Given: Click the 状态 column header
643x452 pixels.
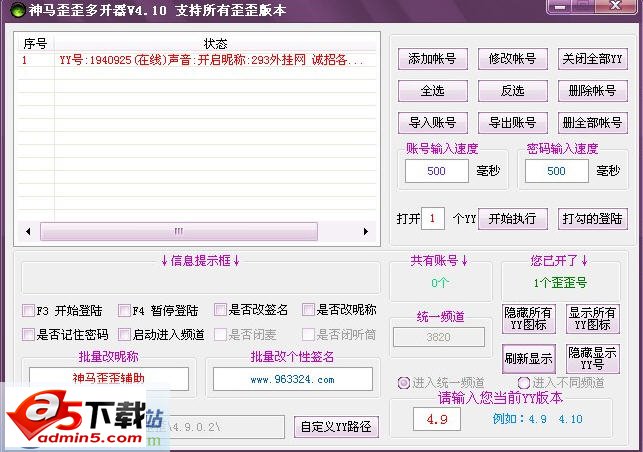Looking at the screenshot, I should [215, 43].
